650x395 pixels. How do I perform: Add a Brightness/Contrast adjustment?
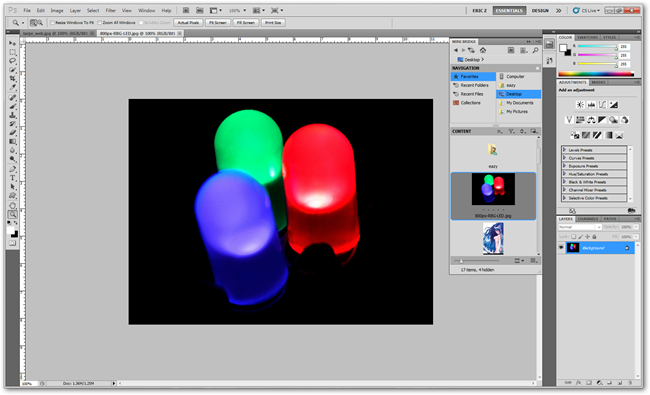coord(580,105)
